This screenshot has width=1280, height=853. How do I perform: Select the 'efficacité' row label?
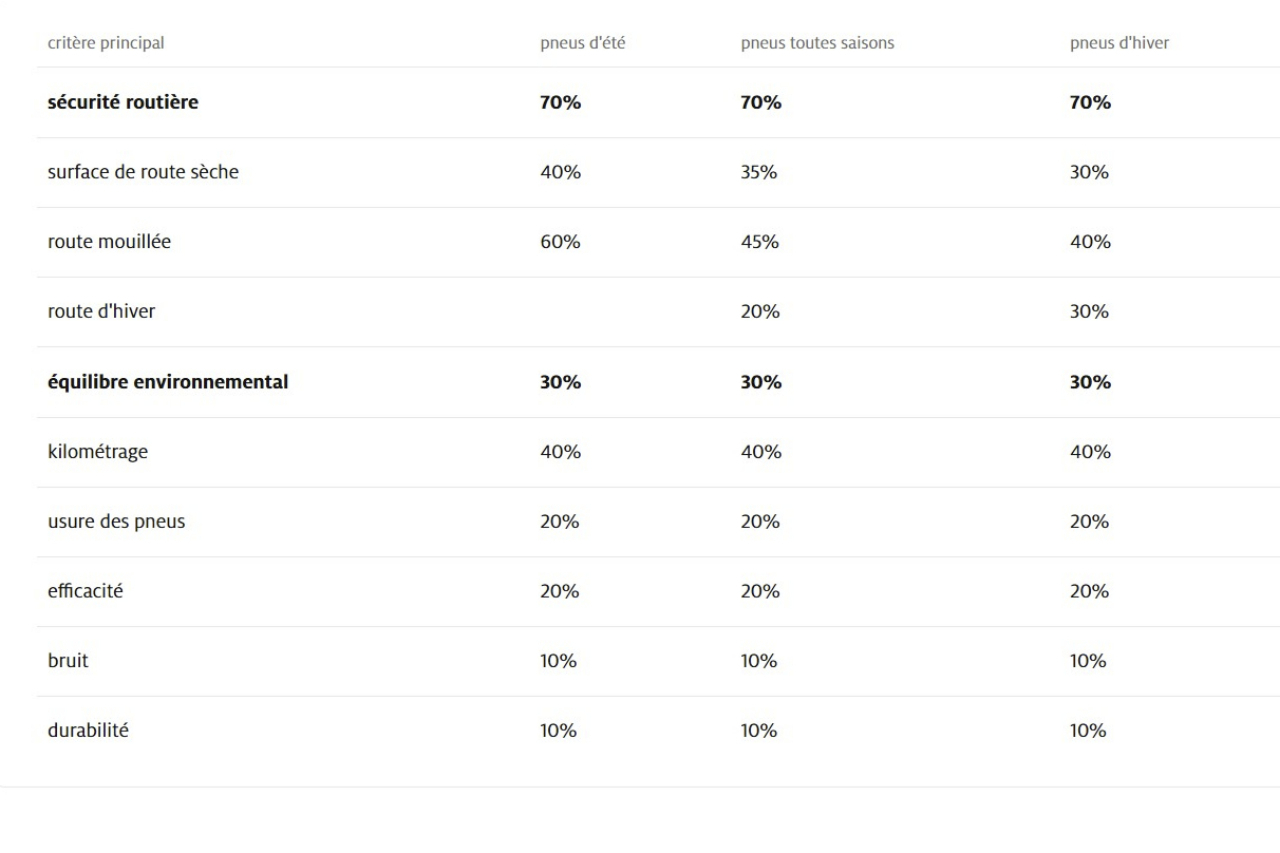coord(85,591)
